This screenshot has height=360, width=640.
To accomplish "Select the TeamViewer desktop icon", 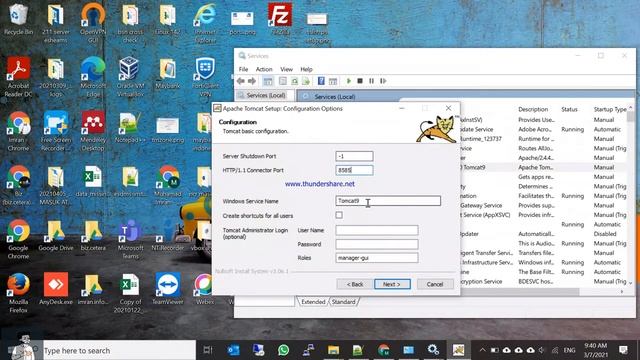I will click(x=168, y=289).
